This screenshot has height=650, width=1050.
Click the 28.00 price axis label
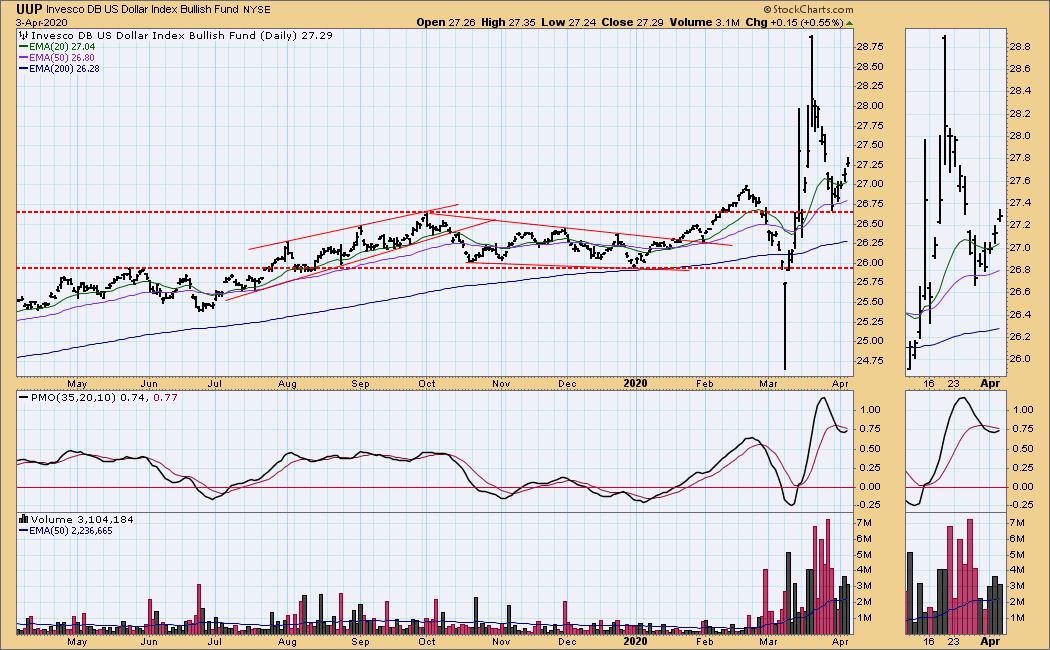[869, 106]
